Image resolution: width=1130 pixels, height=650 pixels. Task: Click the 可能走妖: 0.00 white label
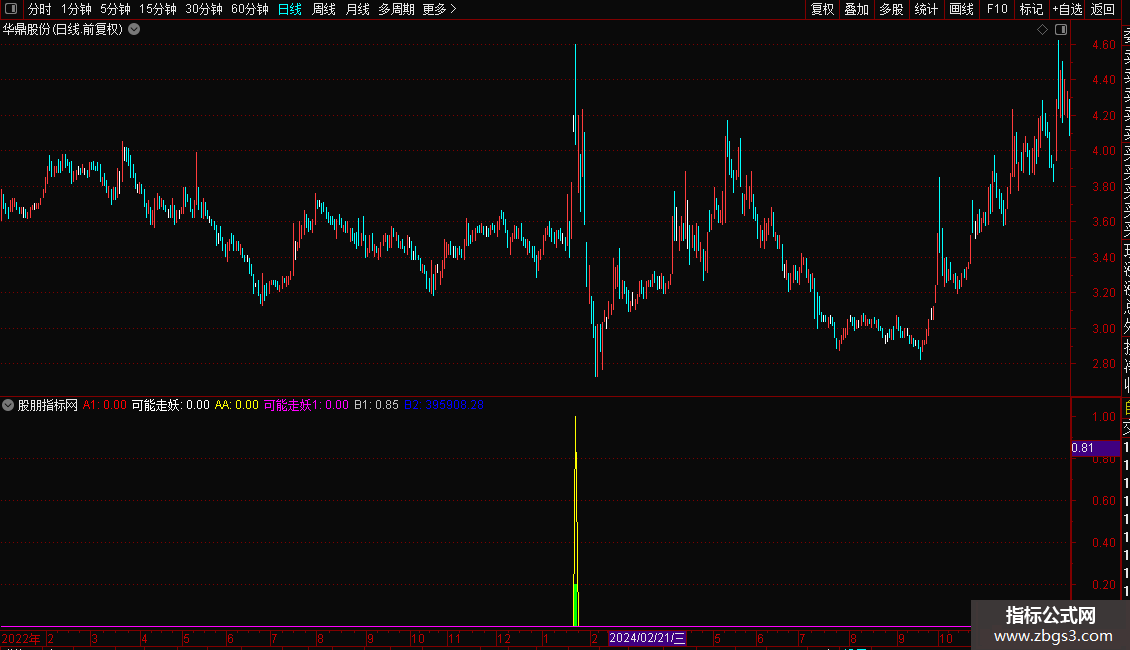170,405
